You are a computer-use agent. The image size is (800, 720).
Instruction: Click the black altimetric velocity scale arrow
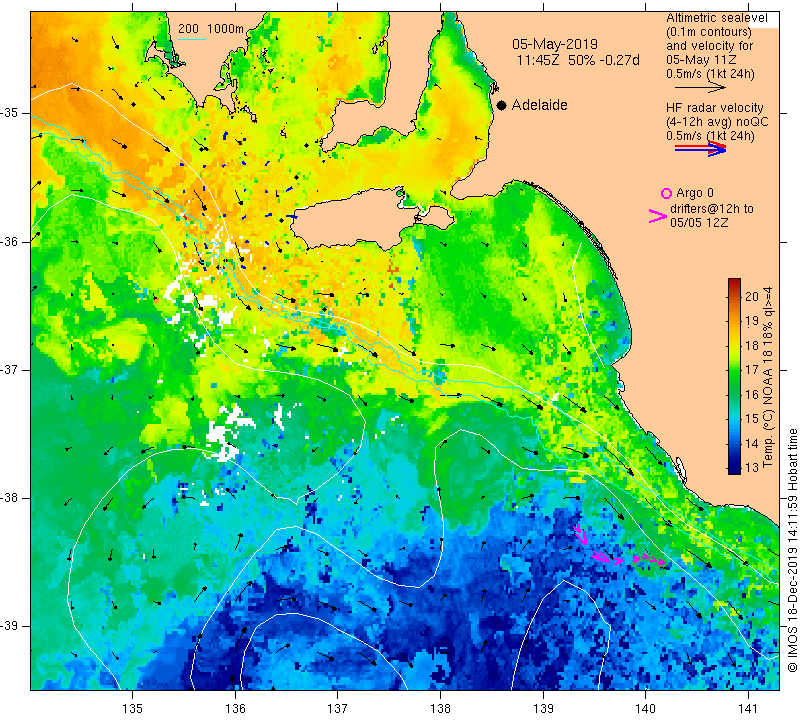click(700, 87)
